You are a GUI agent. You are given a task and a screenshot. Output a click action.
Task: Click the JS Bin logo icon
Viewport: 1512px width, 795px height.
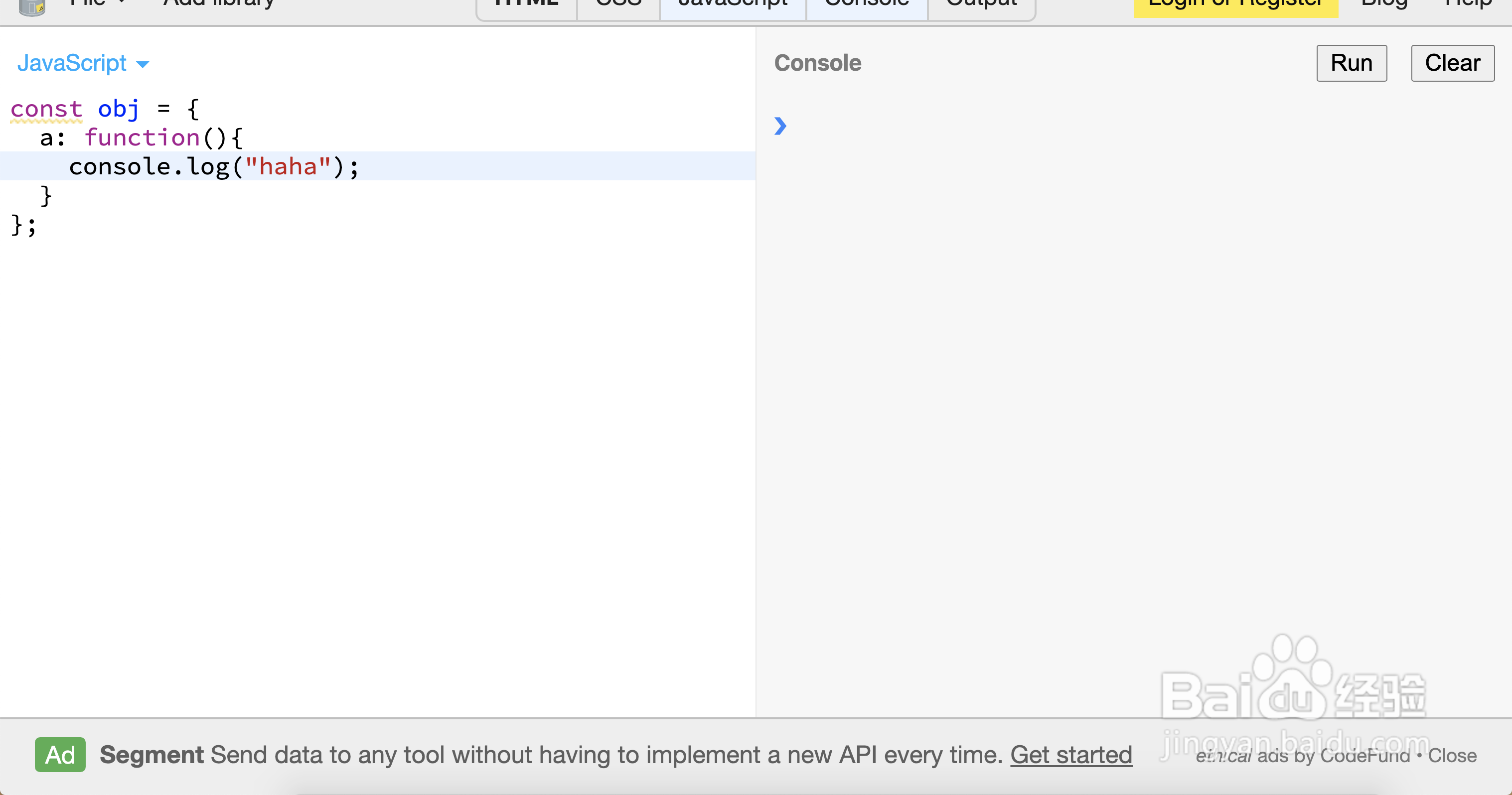click(32, 7)
